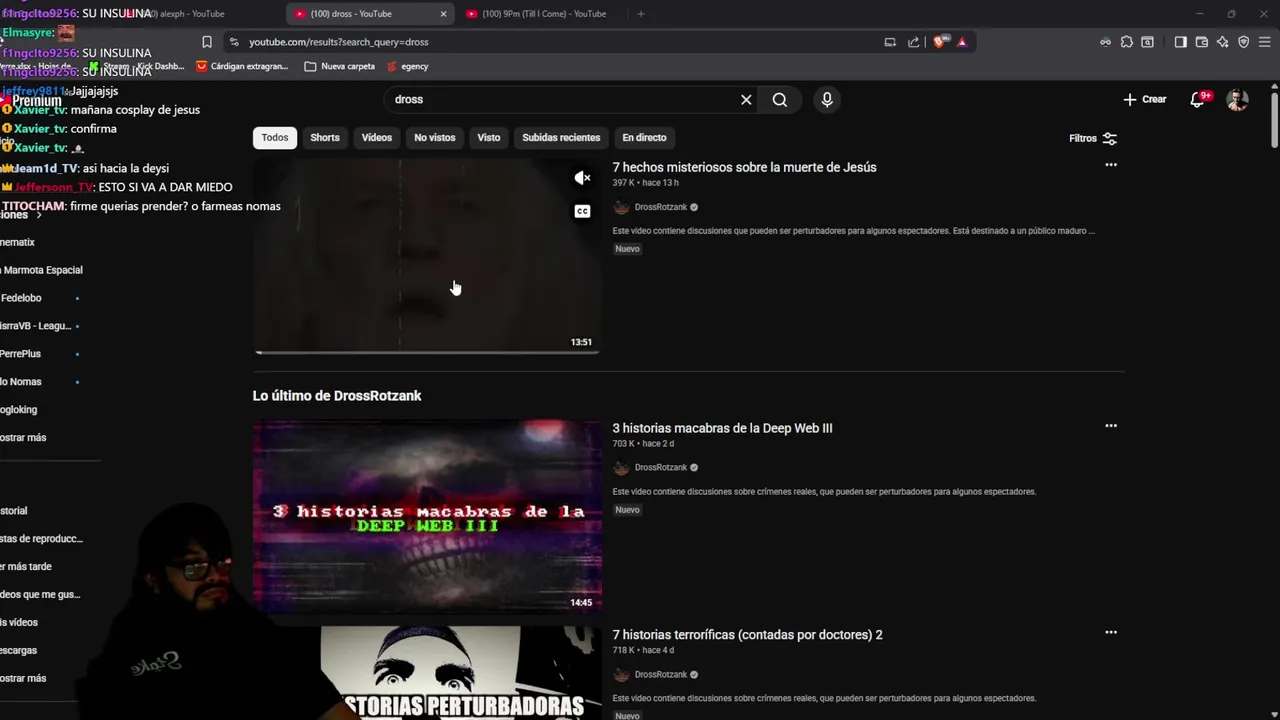
Task: Select the Visto filter chip
Action: point(489,138)
